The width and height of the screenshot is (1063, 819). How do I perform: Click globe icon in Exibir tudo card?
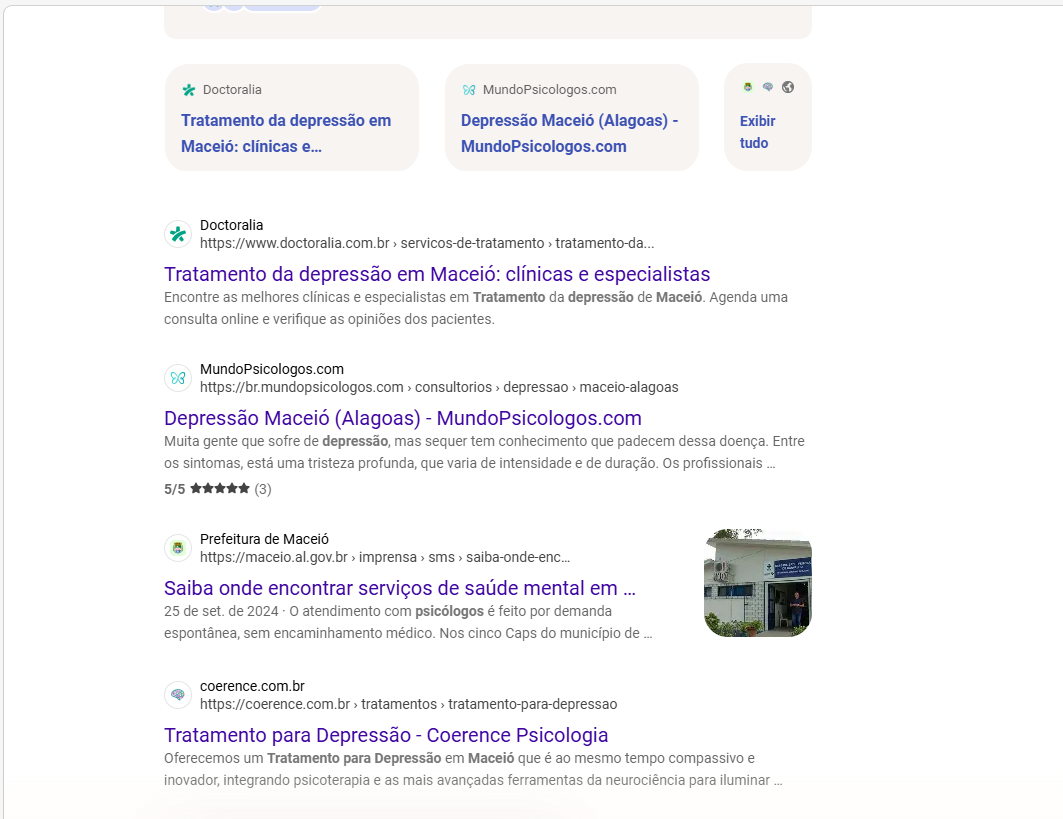[788, 87]
